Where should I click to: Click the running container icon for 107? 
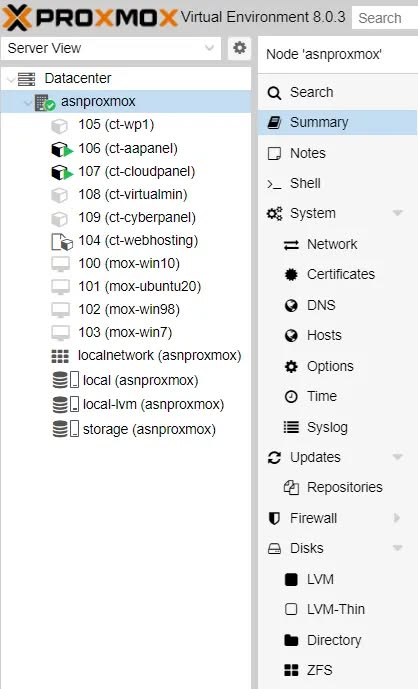(62, 172)
